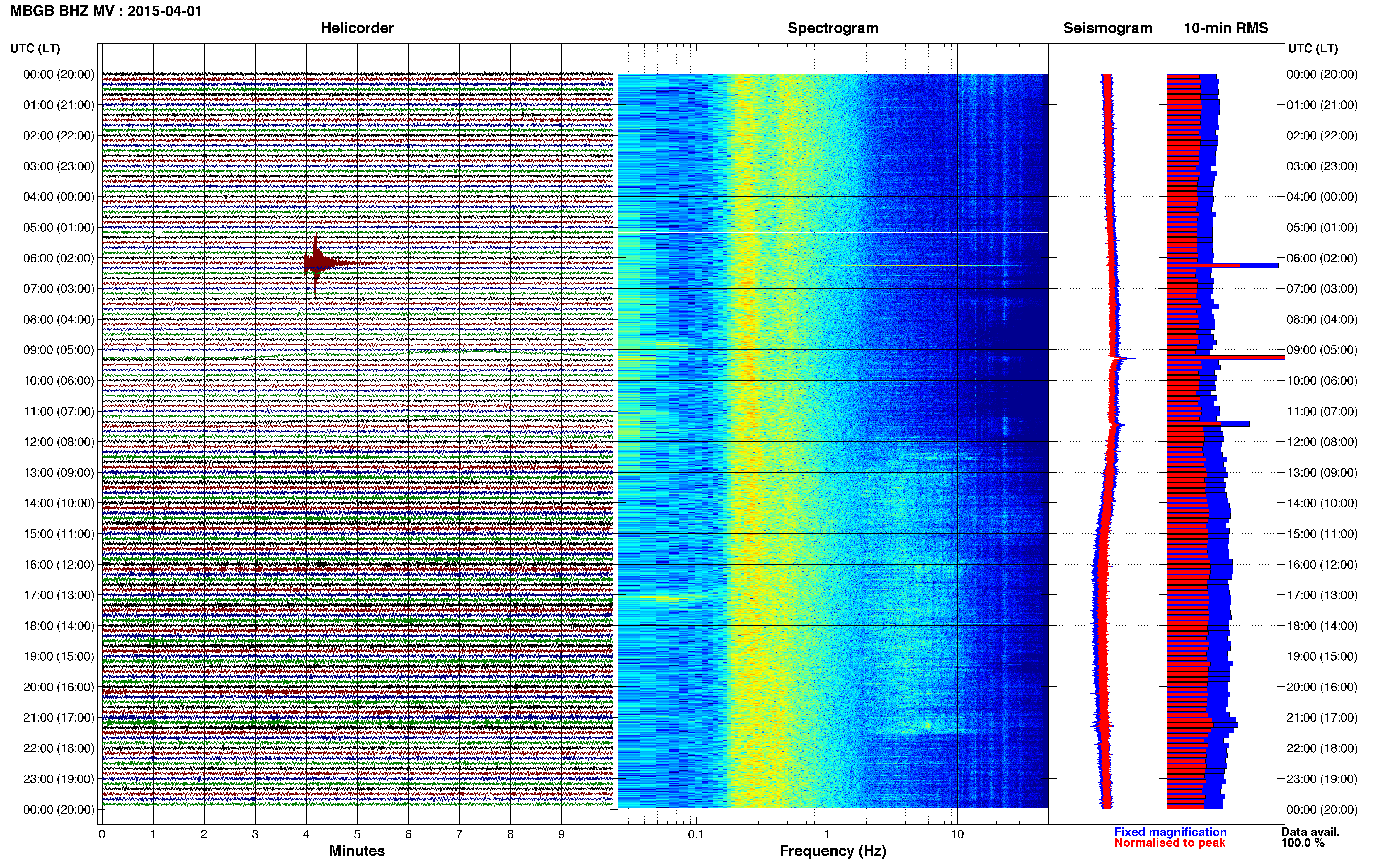The height and width of the screenshot is (868, 1389).
Task: Click the '22:00 (18:00)' label right of the RMS panel
Action: coord(1322,748)
